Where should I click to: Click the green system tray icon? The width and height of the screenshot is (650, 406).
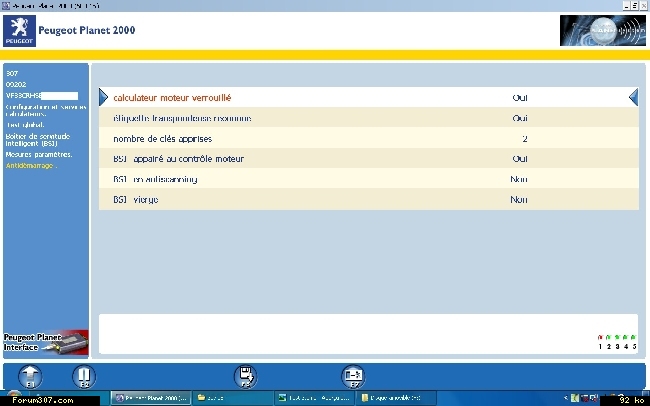pyautogui.click(x=575, y=398)
